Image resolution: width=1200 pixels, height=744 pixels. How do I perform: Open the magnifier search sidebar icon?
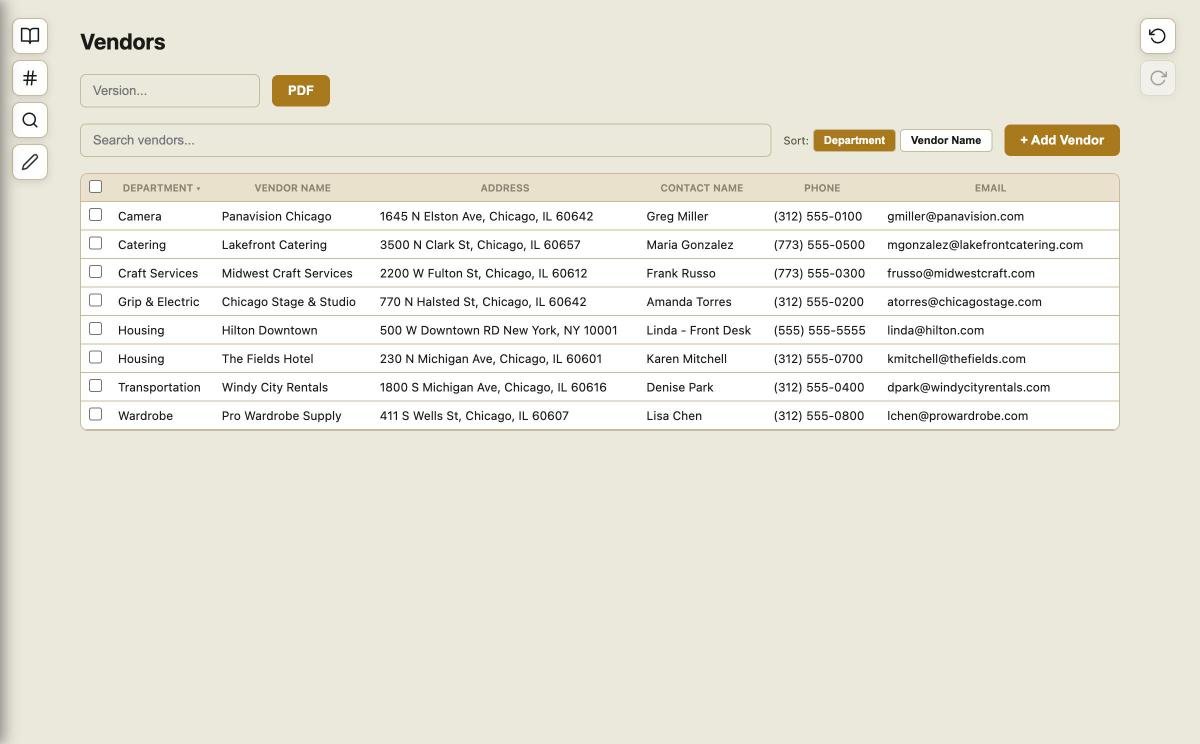(x=30, y=120)
